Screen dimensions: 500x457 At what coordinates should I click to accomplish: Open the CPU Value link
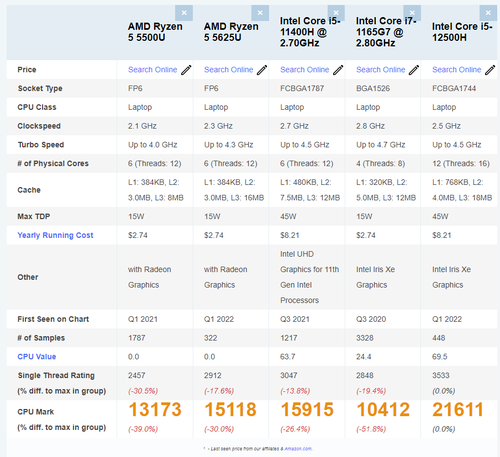point(37,357)
